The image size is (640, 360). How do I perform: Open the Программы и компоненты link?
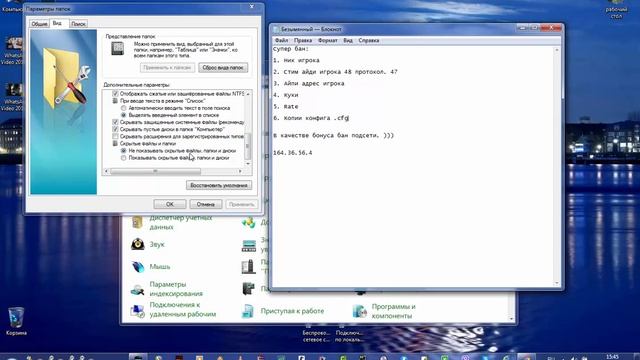point(393,311)
